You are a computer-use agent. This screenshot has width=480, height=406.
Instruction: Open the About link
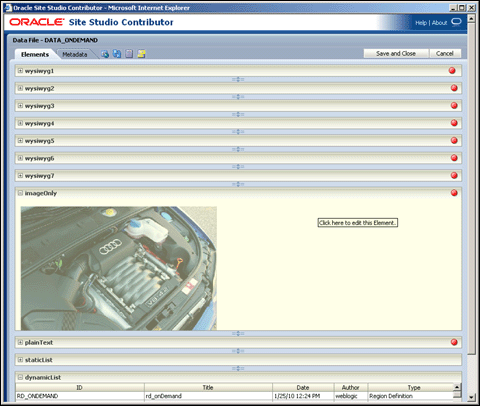[439, 23]
